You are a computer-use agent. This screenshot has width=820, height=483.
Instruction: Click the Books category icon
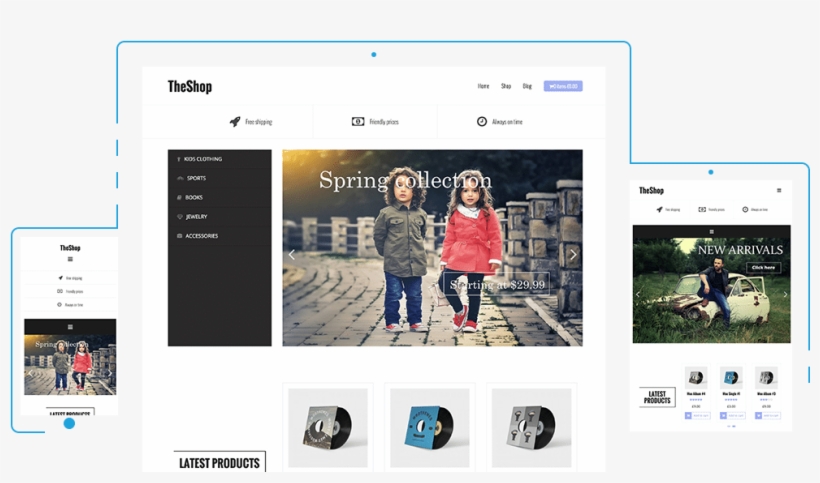click(179, 198)
